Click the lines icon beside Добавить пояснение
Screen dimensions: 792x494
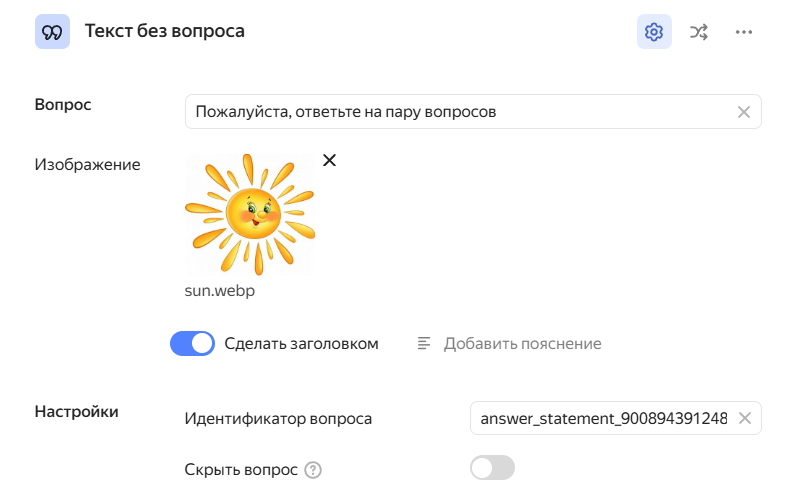[425, 344]
